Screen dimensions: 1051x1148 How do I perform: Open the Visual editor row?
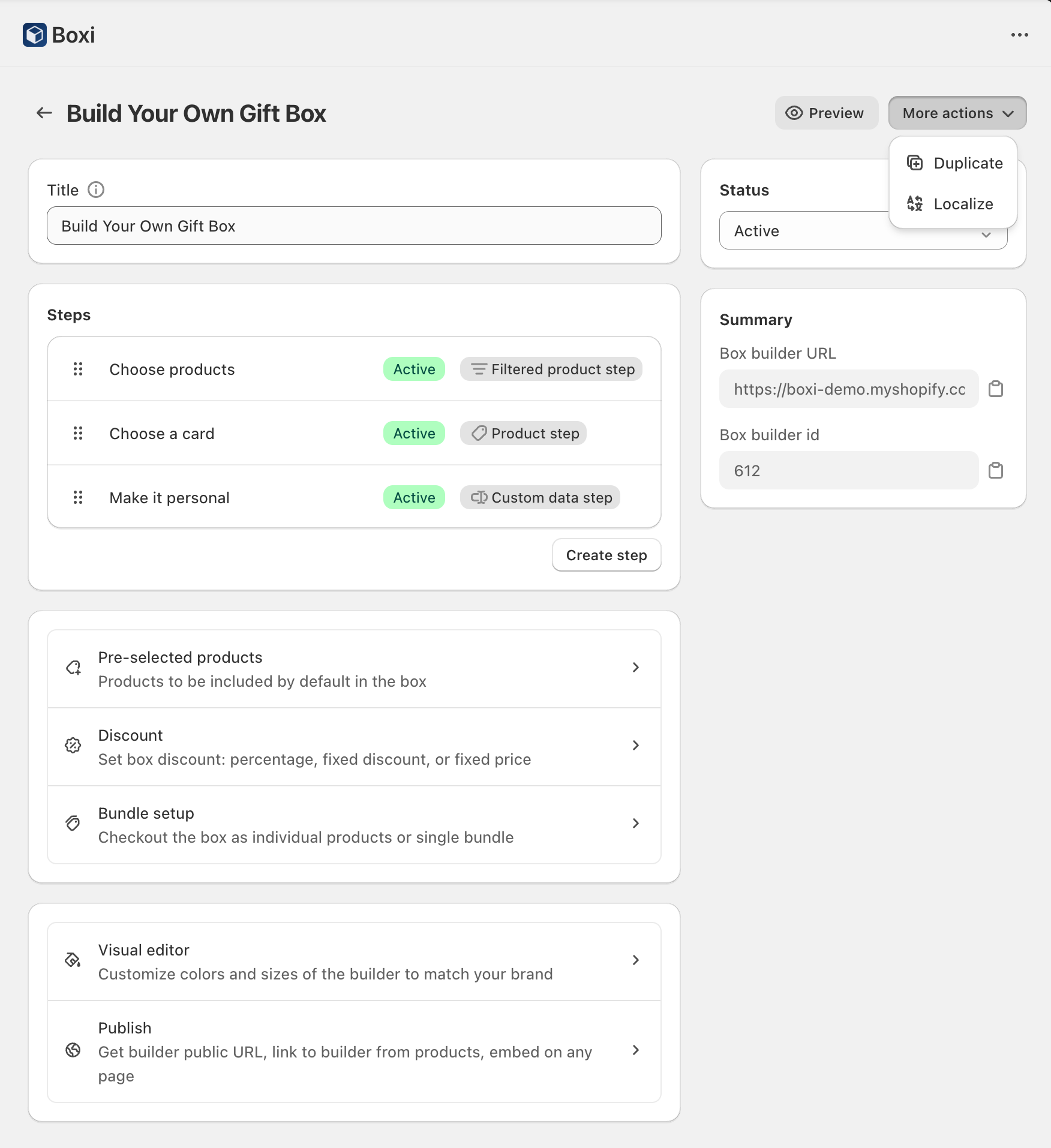[354, 961]
